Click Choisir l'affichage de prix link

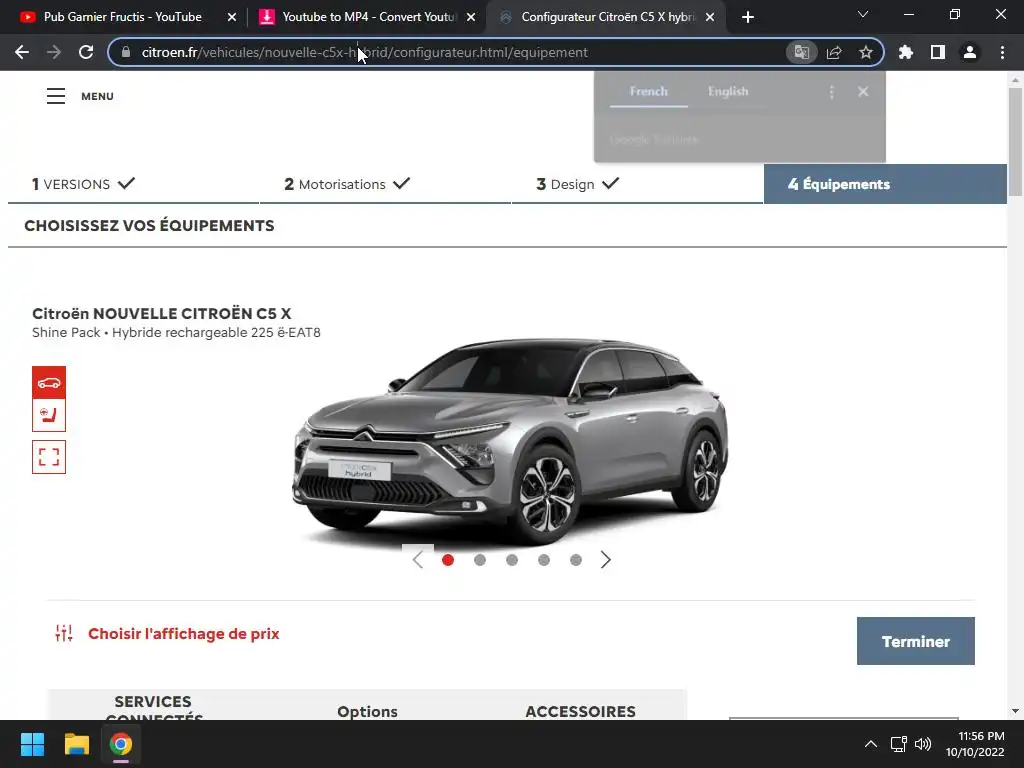coord(184,633)
